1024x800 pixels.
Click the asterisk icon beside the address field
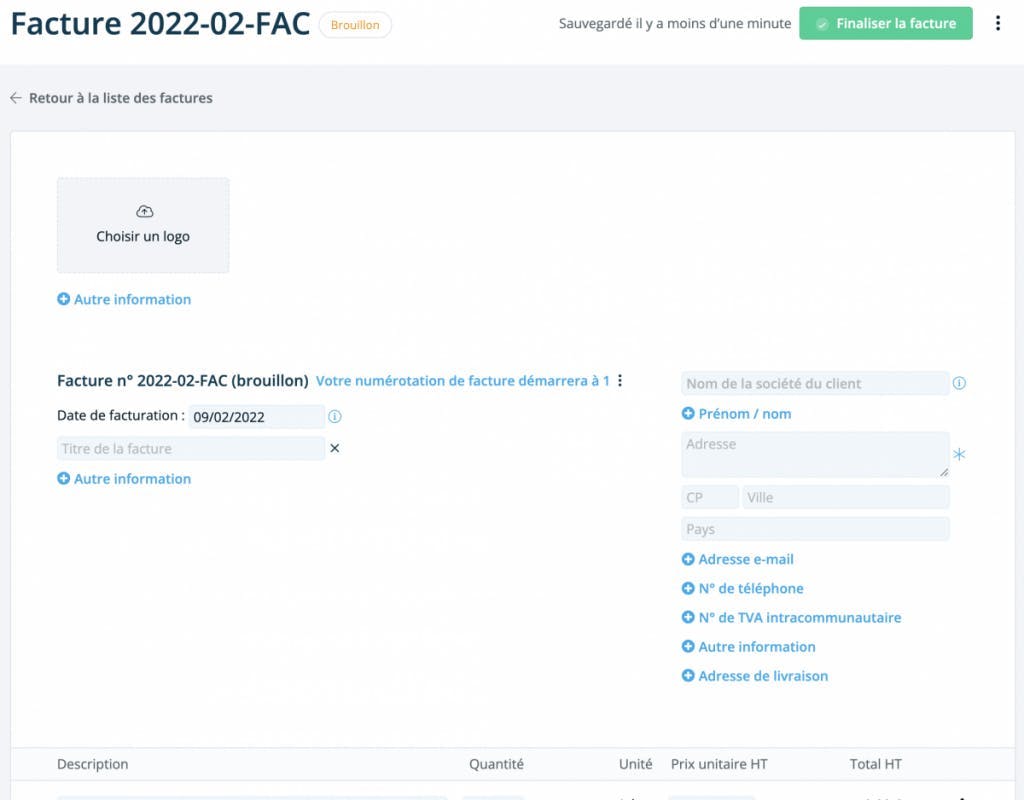tap(959, 454)
